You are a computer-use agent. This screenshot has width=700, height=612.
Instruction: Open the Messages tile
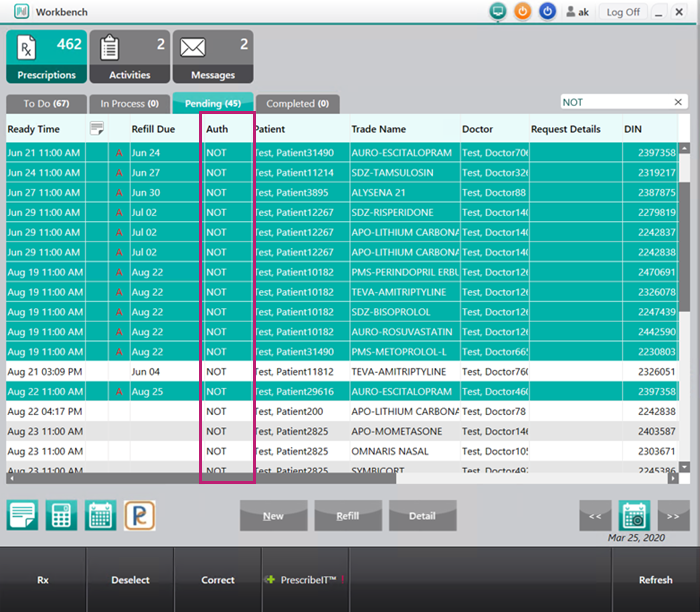213,57
